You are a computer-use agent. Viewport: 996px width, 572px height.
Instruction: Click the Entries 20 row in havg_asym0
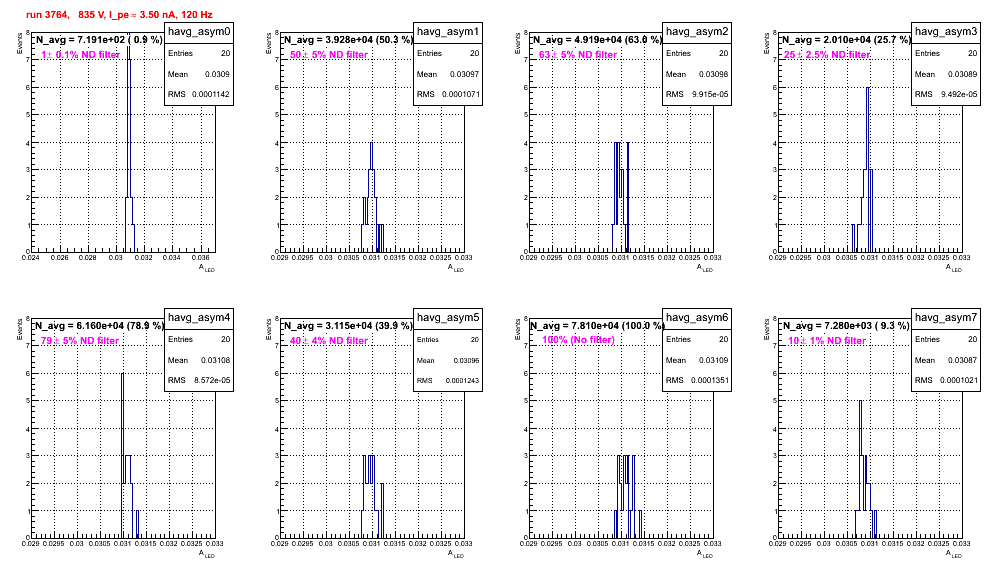click(x=199, y=53)
